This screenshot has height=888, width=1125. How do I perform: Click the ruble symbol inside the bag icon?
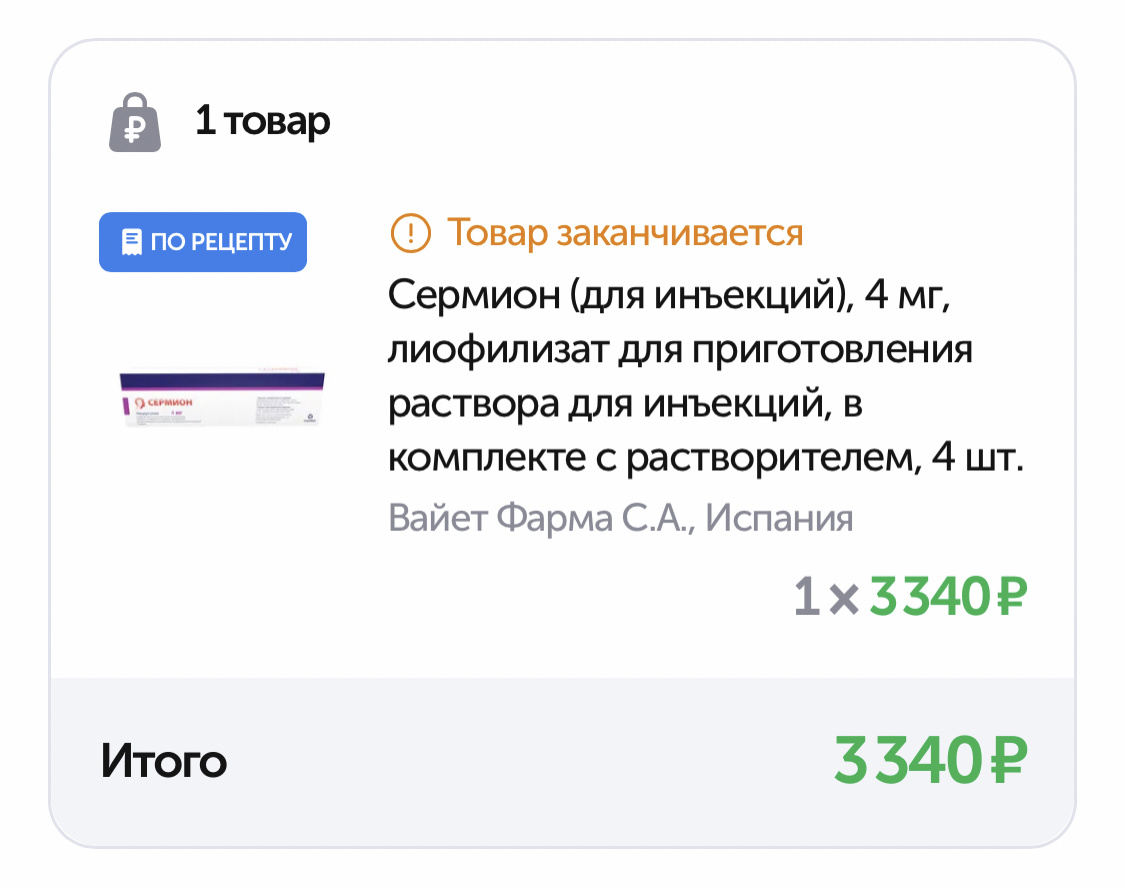coord(134,128)
